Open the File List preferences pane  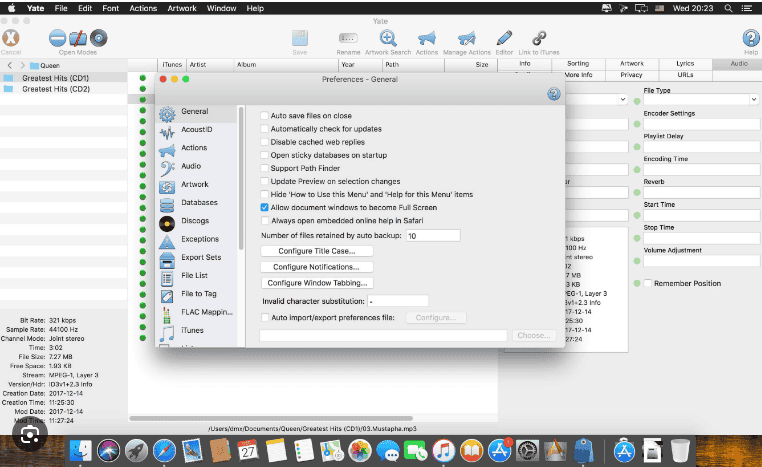point(197,276)
